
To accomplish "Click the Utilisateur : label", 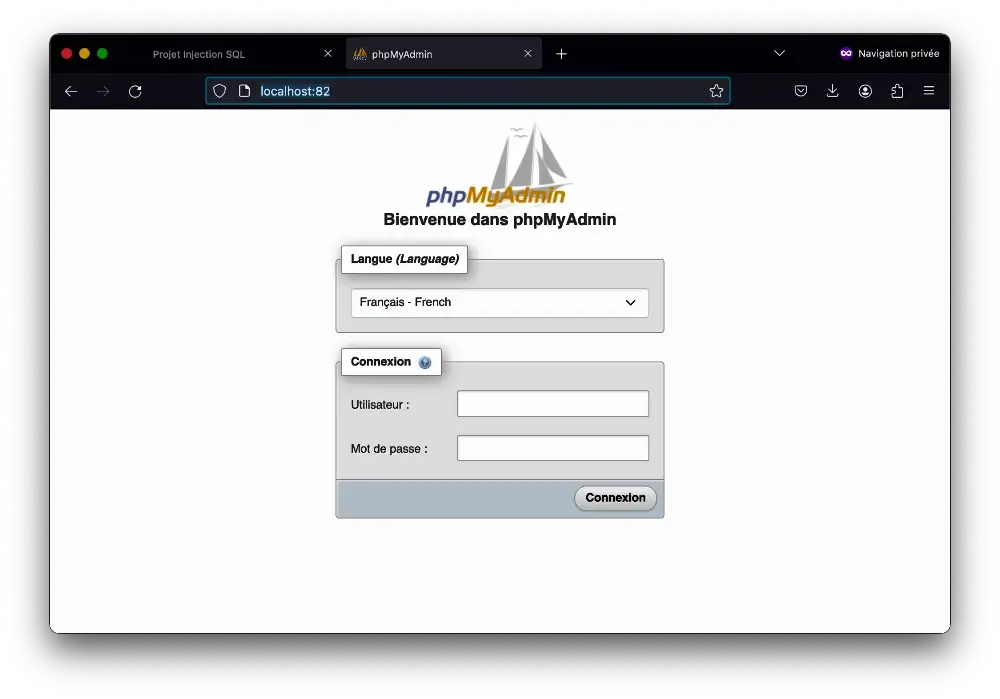I will tap(380, 405).
